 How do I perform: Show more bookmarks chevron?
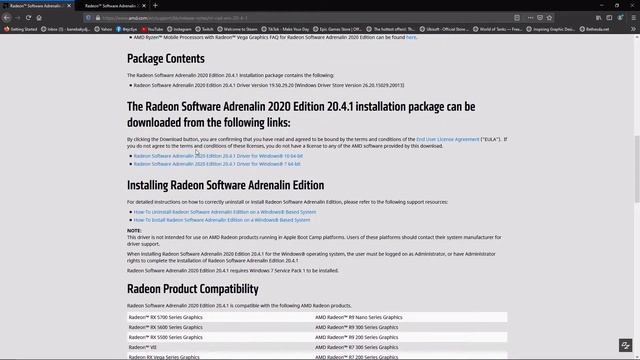pos(633,29)
